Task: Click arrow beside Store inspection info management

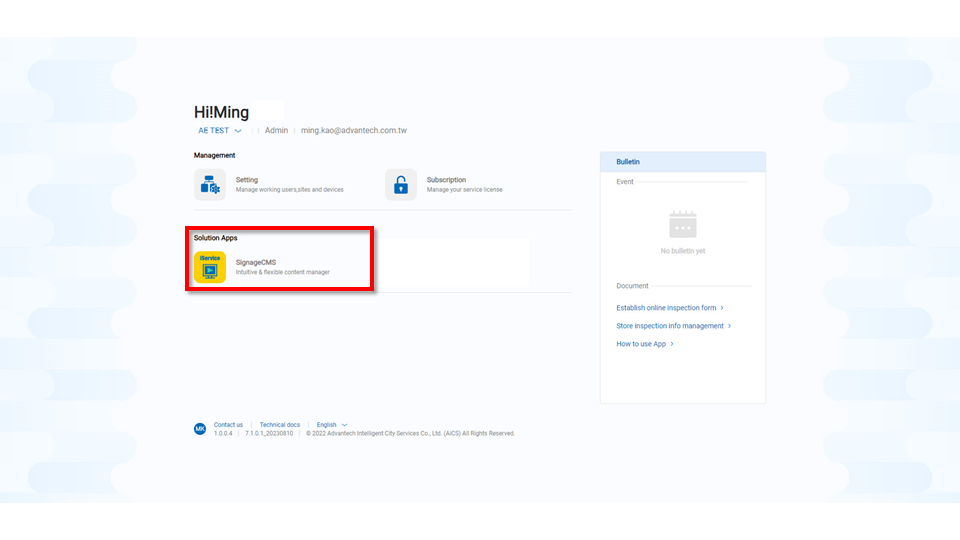Action: pos(730,326)
